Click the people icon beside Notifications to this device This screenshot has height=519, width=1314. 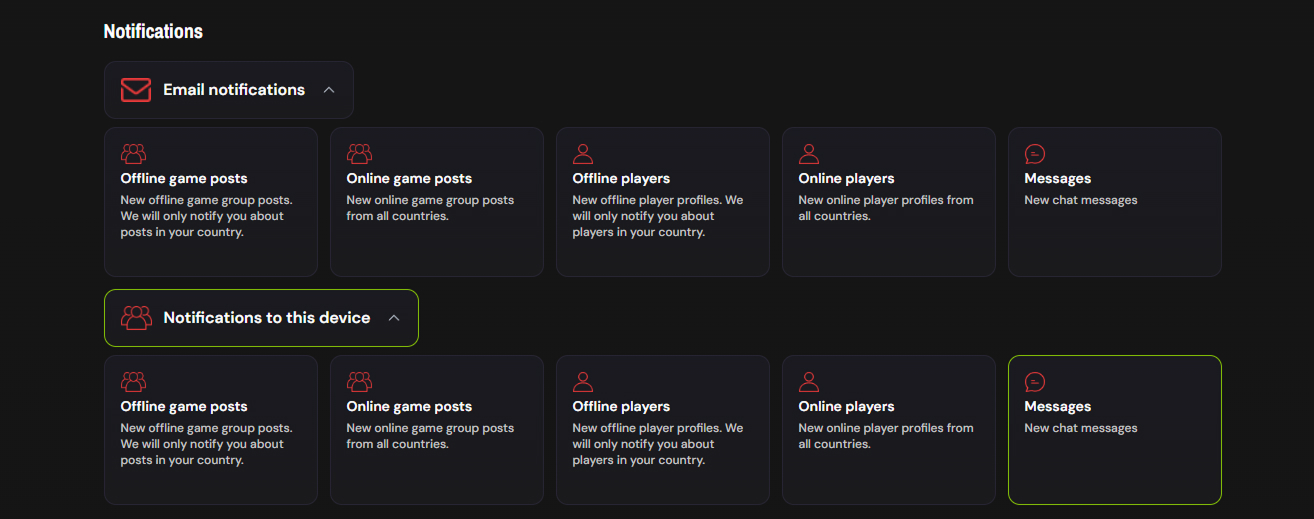[135, 318]
